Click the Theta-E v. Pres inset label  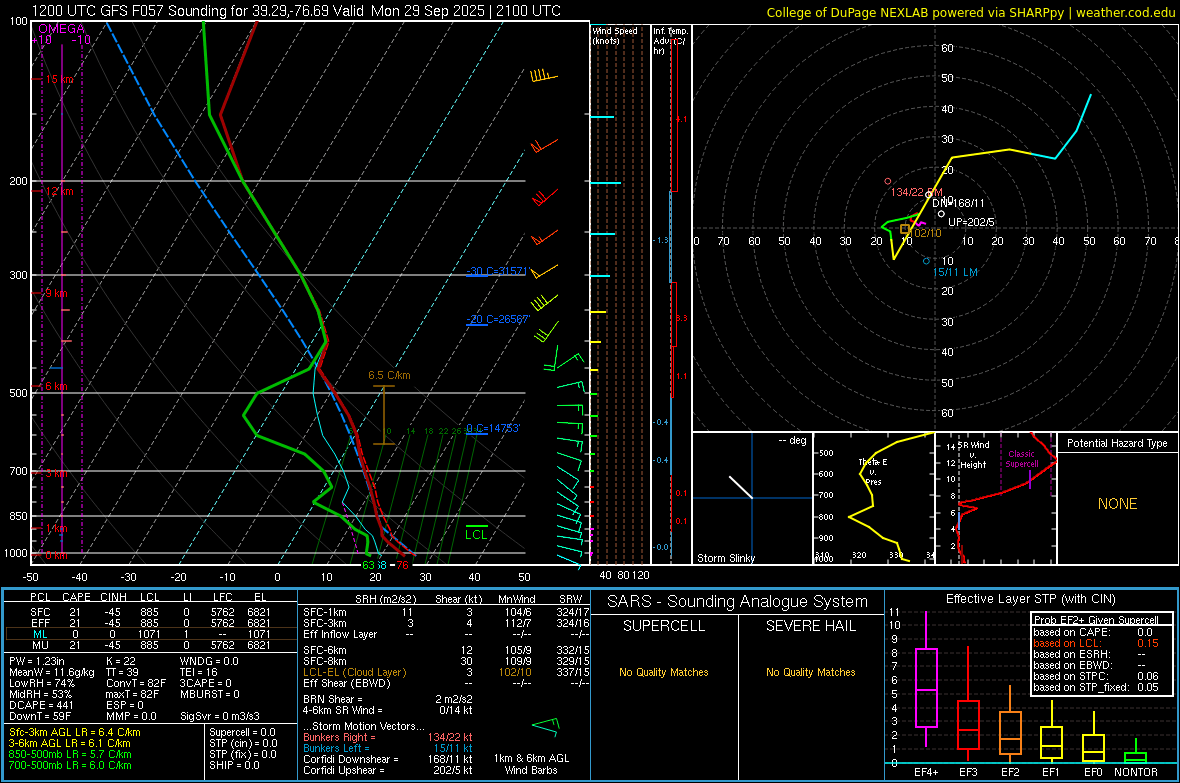(x=873, y=471)
